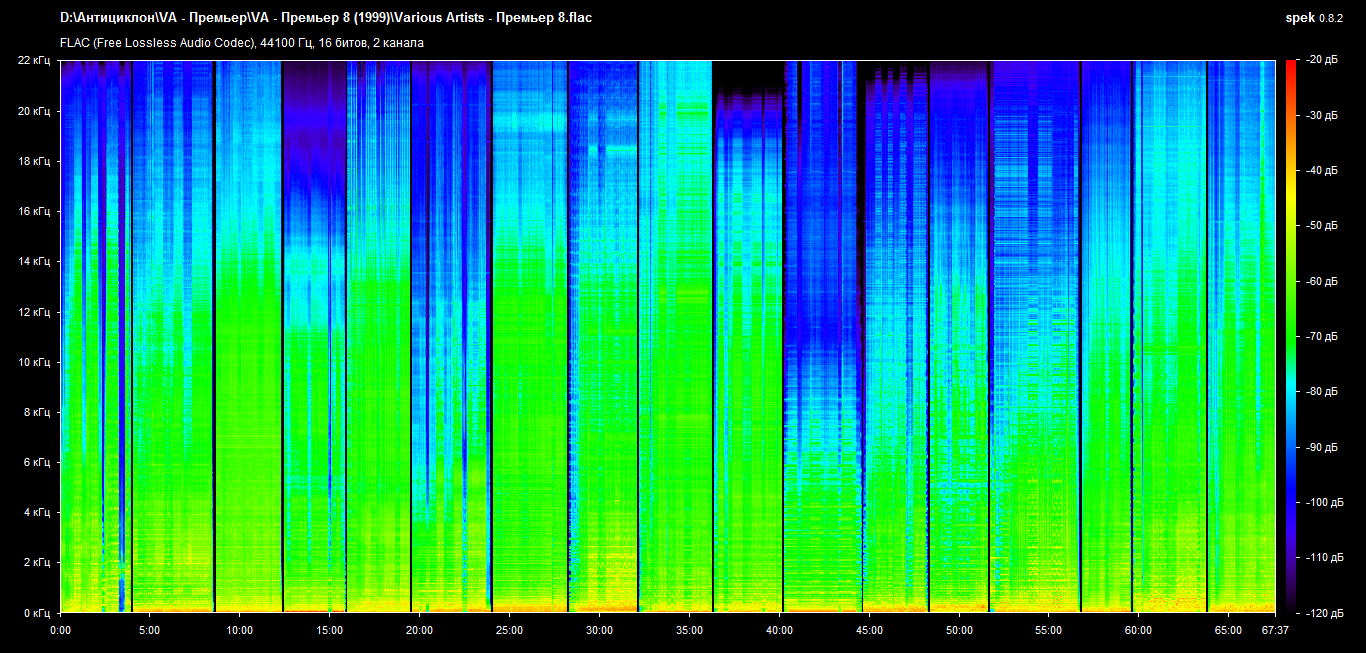Click the -90 дБ scale label
This screenshot has width=1366, height=653.
1322,447
